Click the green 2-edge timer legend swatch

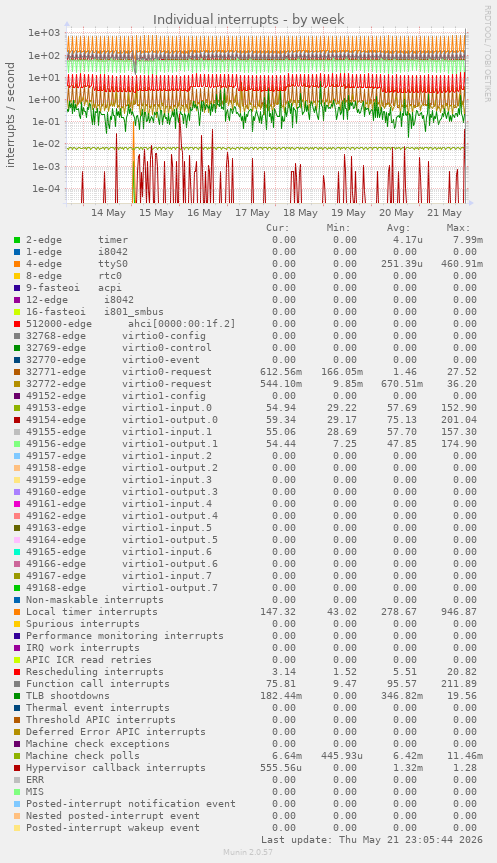pos(17,240)
